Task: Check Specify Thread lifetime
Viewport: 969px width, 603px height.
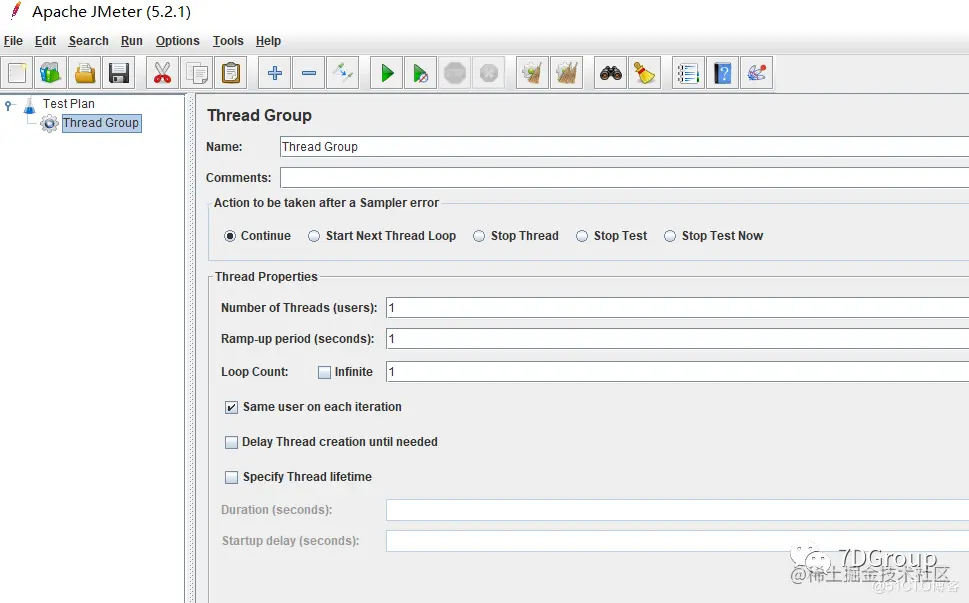Action: (231, 477)
